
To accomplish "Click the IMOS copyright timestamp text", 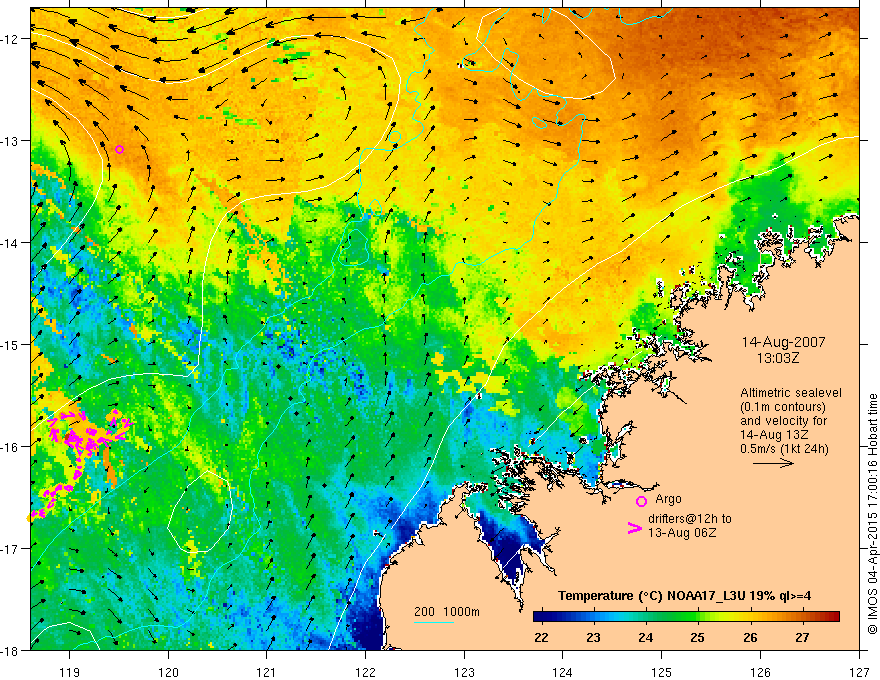I will (x=872, y=513).
